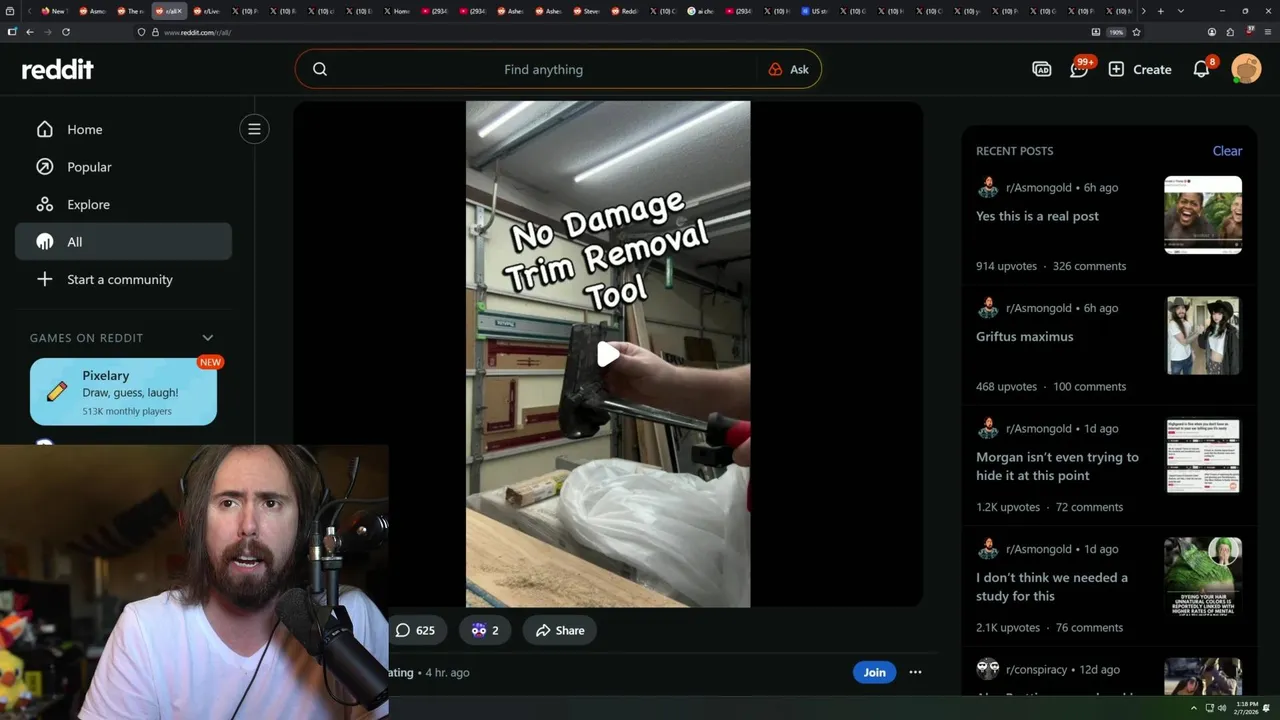Focus the Find anything search field
Screen dimensions: 1280x720
point(543,69)
